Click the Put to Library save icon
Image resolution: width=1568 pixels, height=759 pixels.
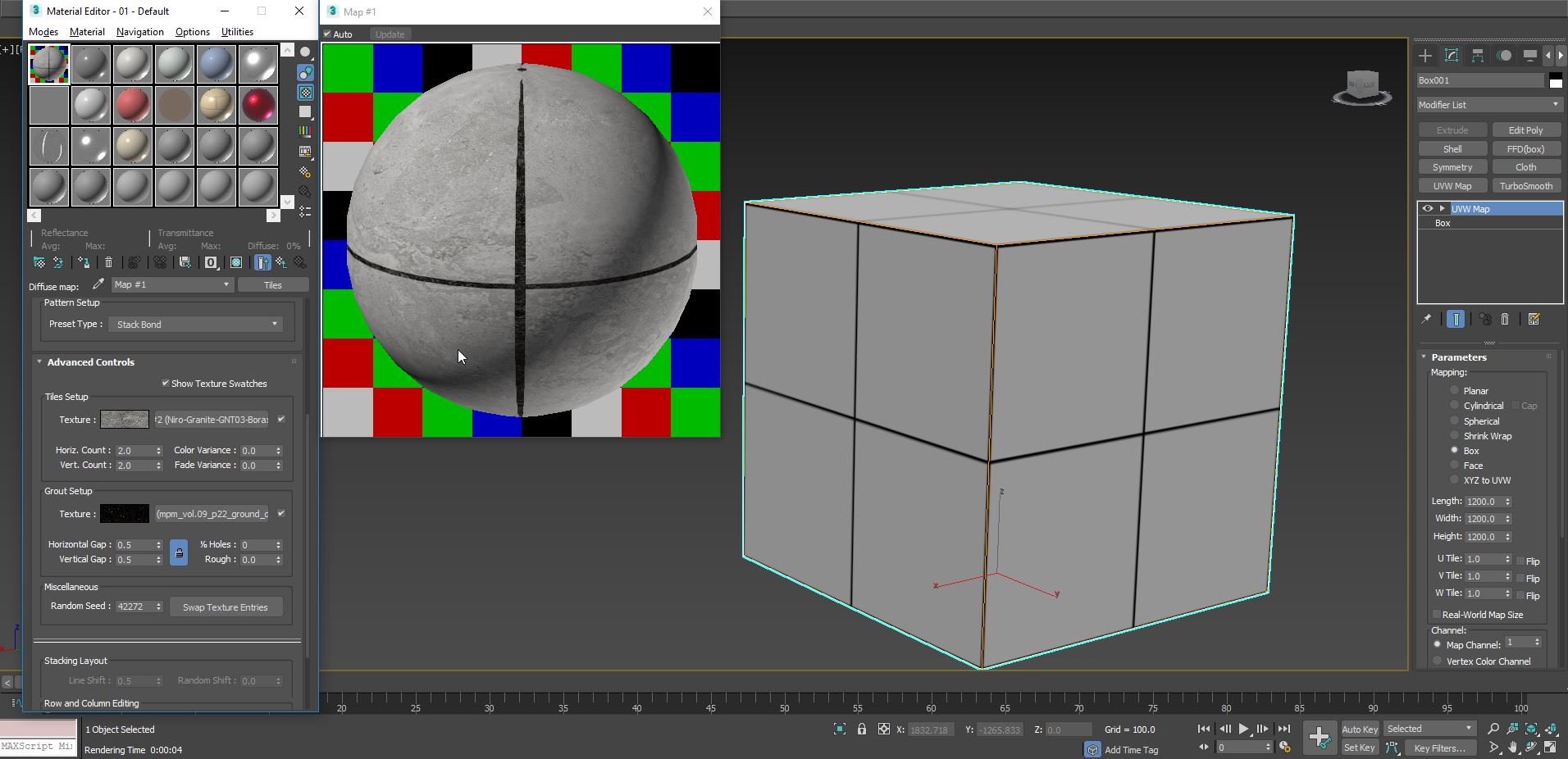pyautogui.click(x=185, y=262)
